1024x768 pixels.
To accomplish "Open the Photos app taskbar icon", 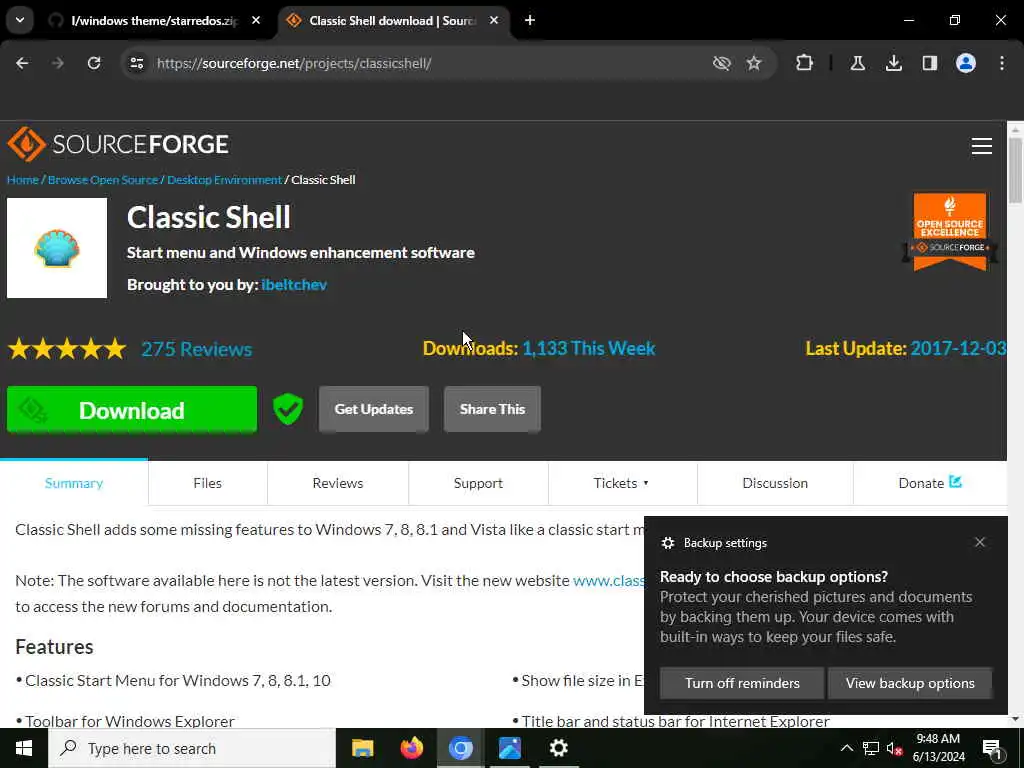I will click(509, 748).
